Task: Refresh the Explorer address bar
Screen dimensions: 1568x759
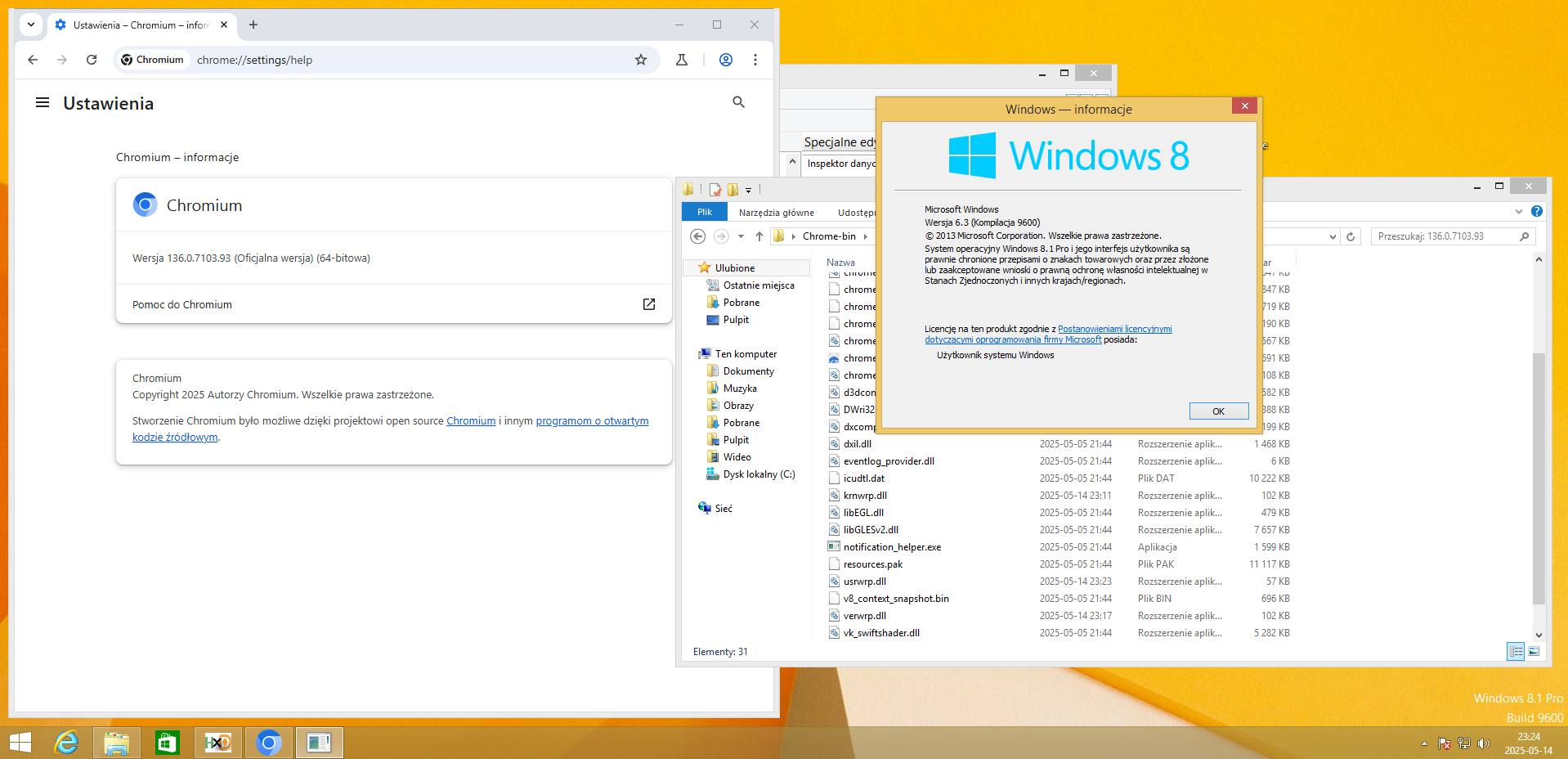Action: tap(1351, 236)
